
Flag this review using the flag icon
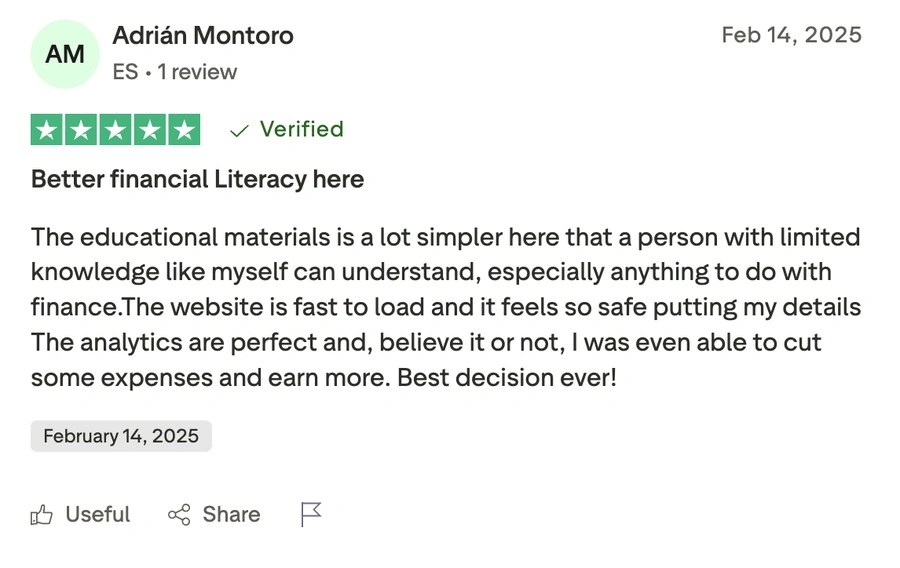(311, 515)
